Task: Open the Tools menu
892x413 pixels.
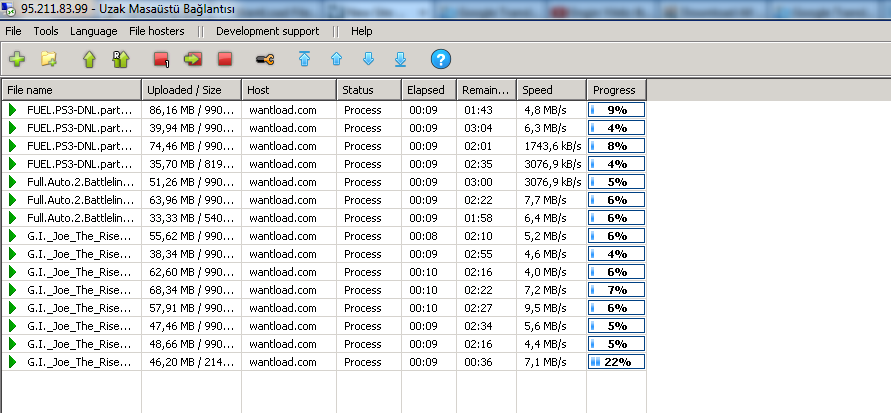Action: click(46, 31)
